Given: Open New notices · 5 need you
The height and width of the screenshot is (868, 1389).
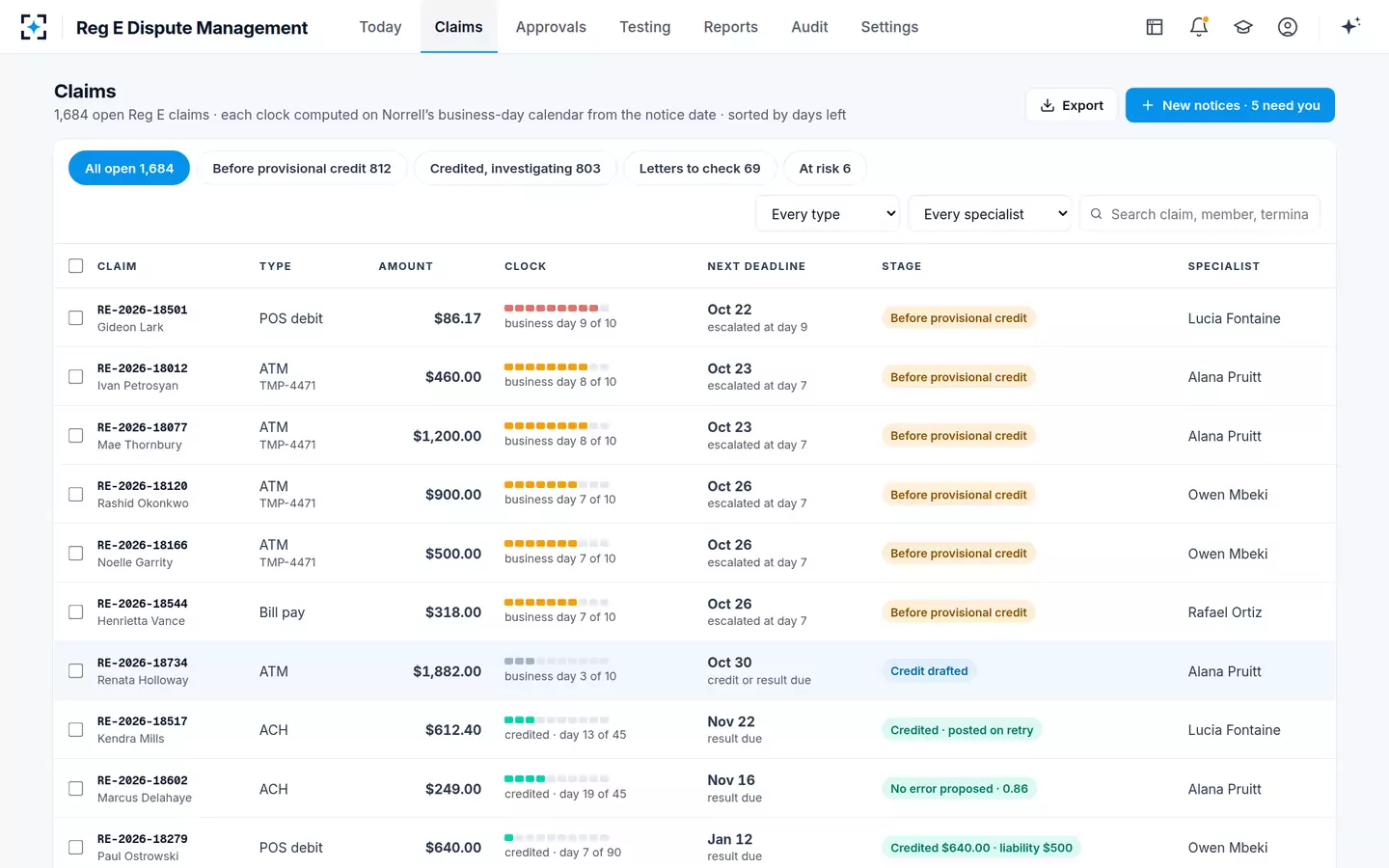Looking at the screenshot, I should (x=1230, y=105).
